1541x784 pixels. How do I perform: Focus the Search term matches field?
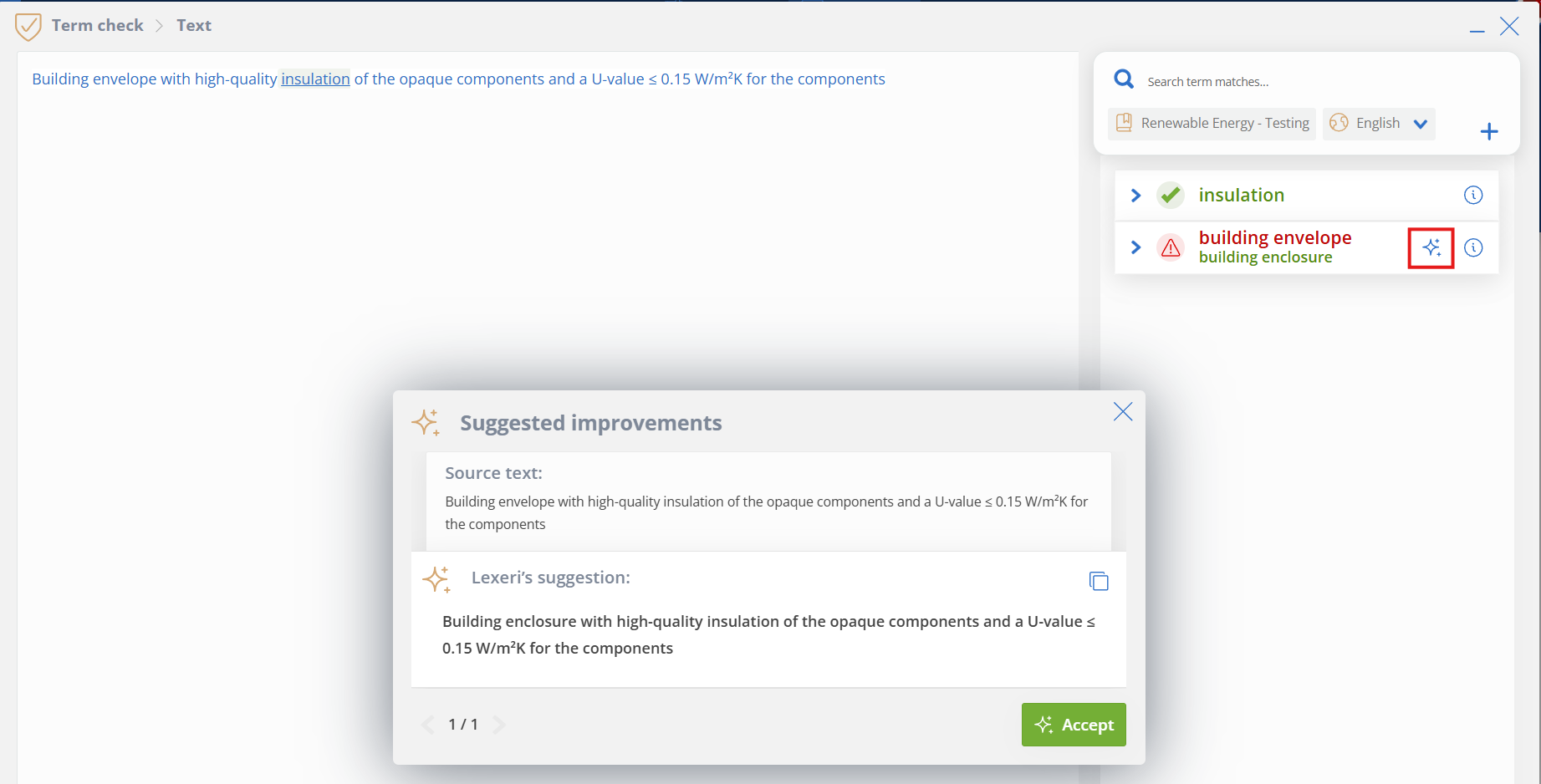pos(1321,81)
